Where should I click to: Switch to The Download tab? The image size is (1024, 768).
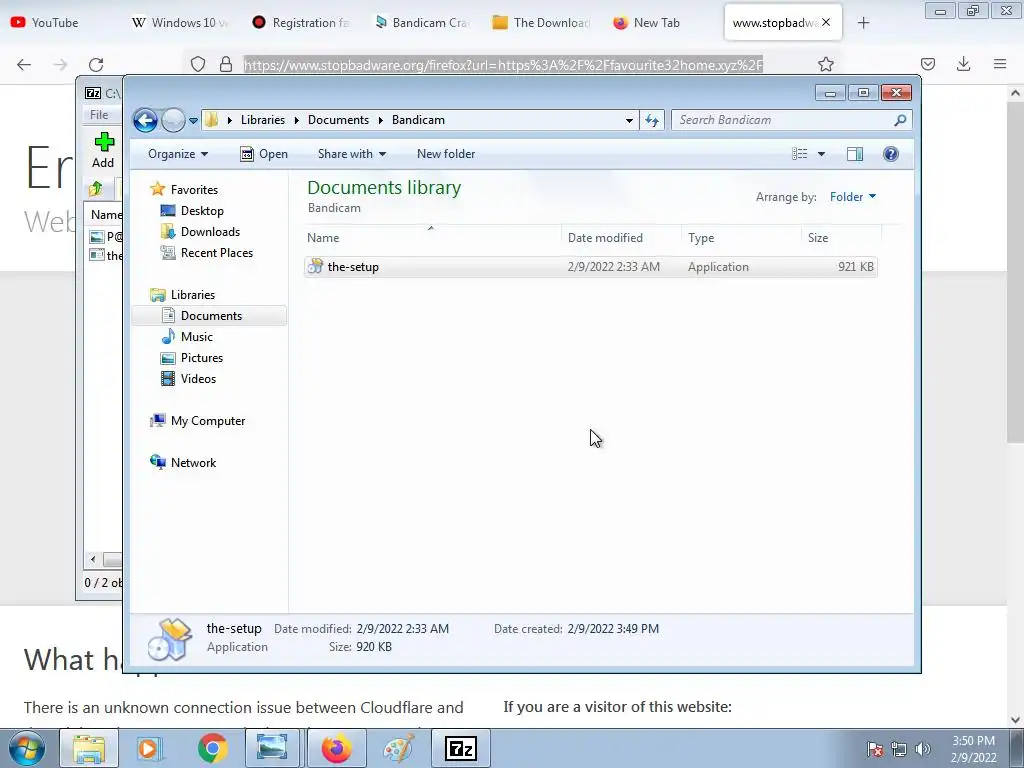click(x=542, y=23)
